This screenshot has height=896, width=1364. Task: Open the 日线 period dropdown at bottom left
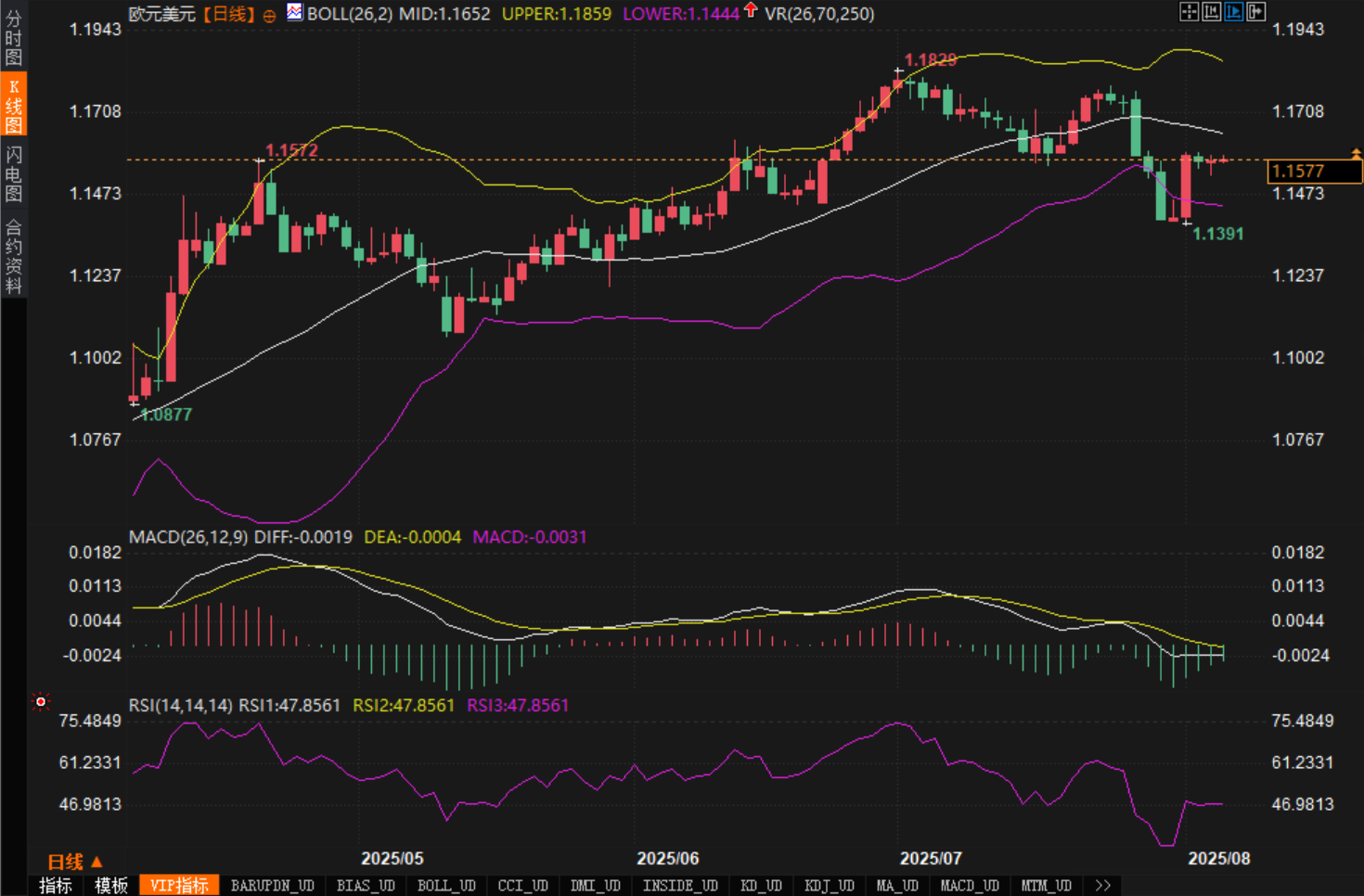pos(74,862)
